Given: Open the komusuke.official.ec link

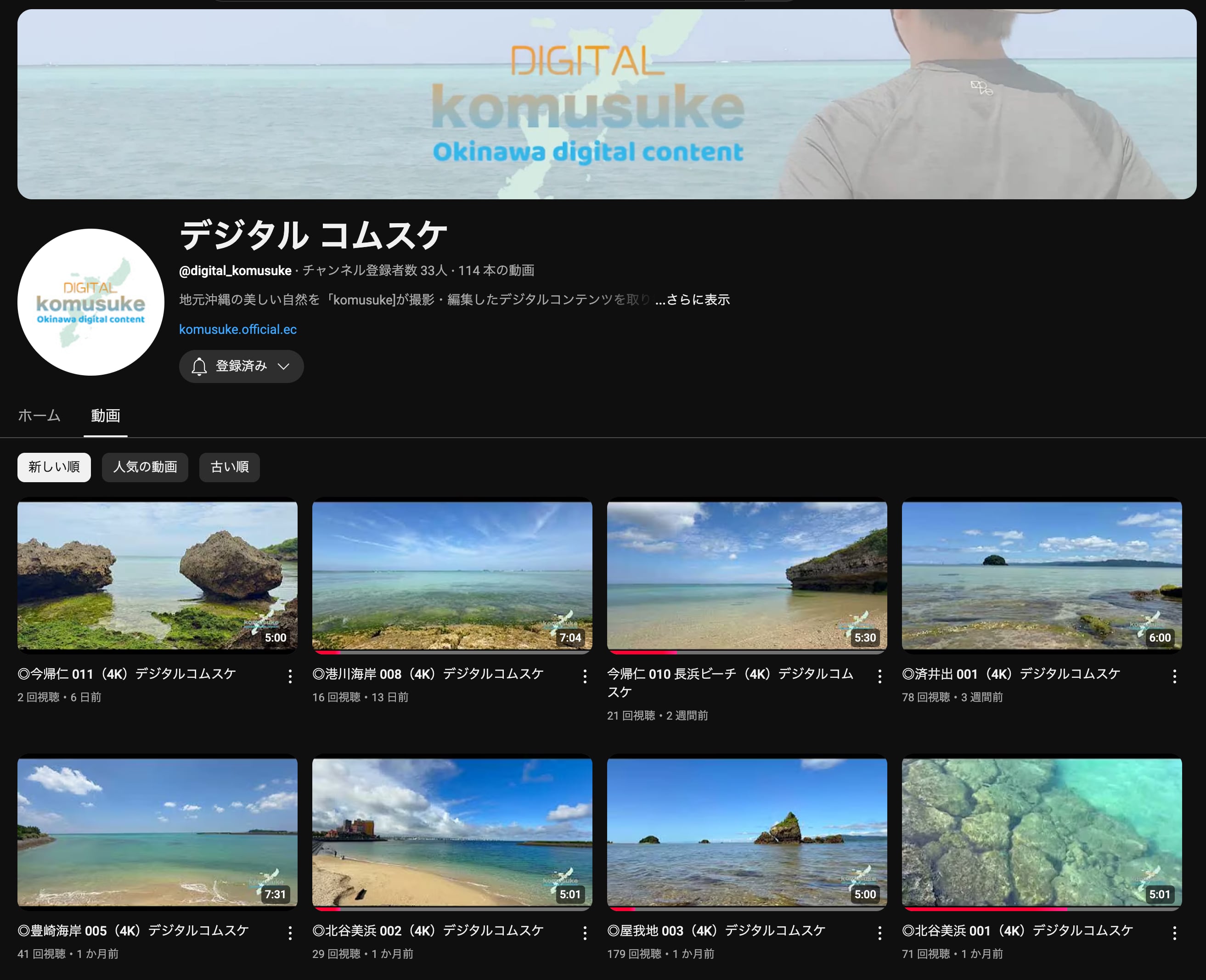Looking at the screenshot, I should (238, 329).
